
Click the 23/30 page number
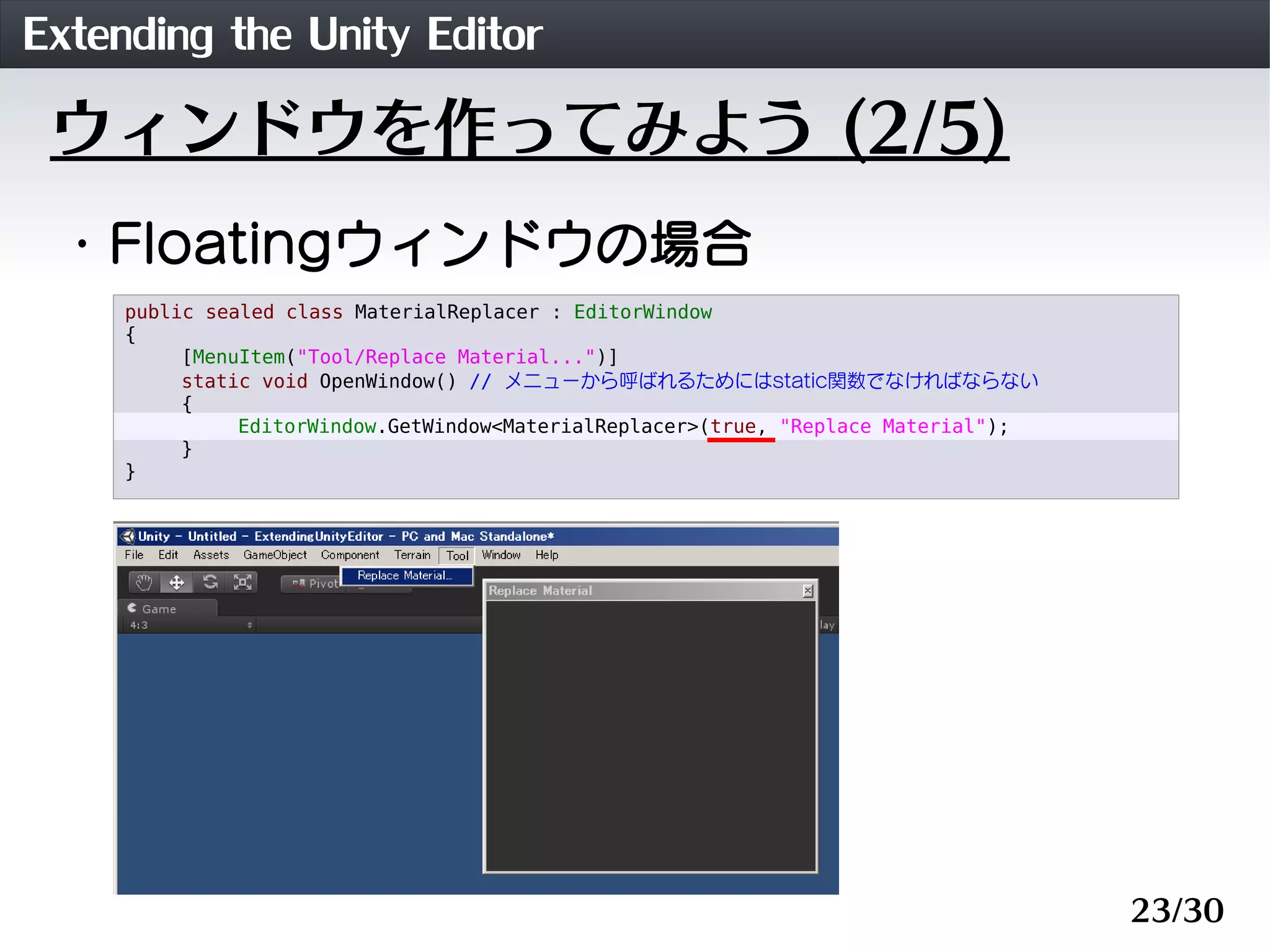[1177, 910]
